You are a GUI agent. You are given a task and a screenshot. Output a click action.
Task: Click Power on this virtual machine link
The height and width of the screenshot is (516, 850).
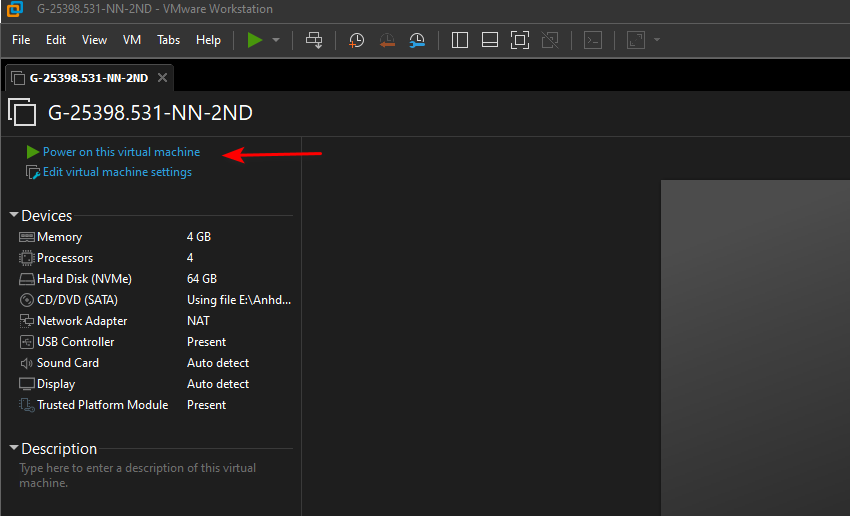point(121,152)
